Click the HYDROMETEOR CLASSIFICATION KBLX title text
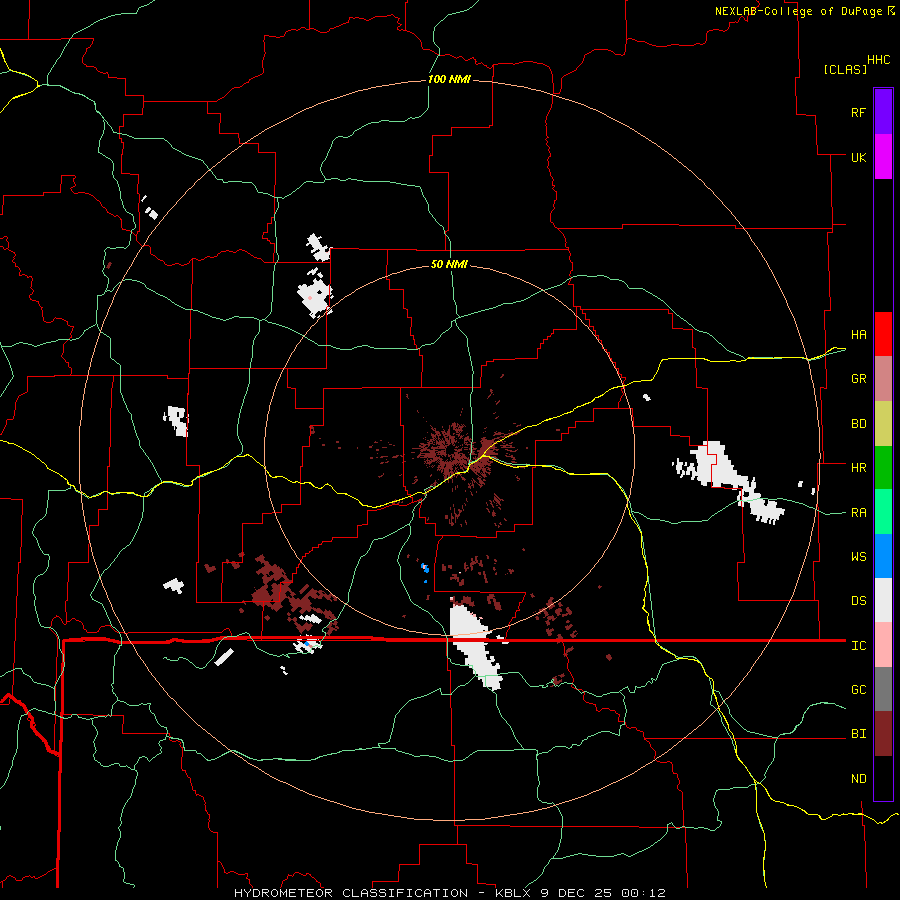The width and height of the screenshot is (900, 900). (449, 893)
